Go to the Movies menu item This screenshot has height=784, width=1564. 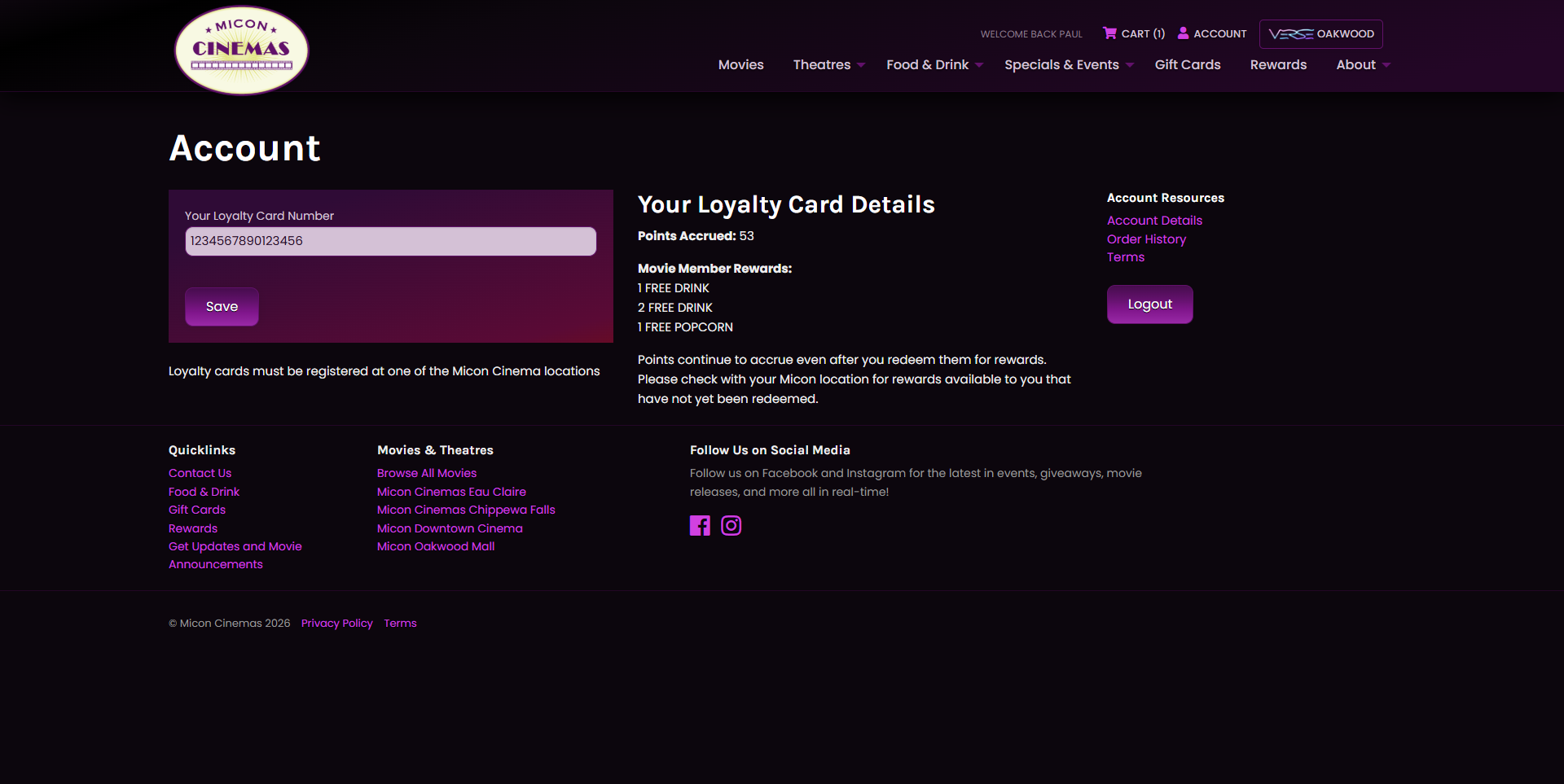pyautogui.click(x=740, y=65)
